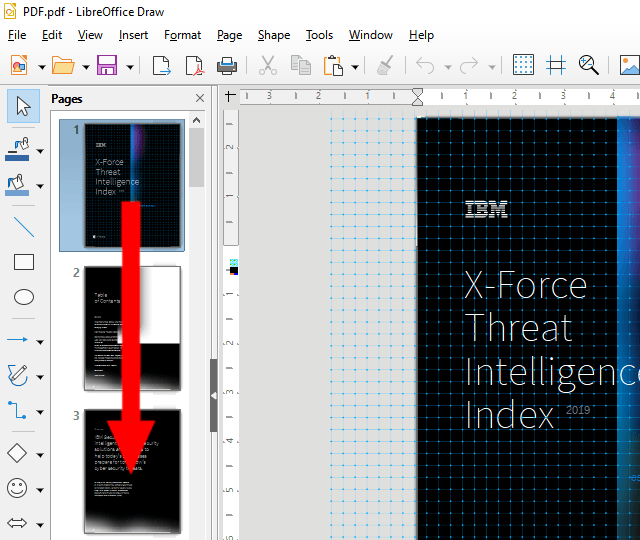This screenshot has height=540, width=640.
Task: Click the Cut scissors icon
Action: pyautogui.click(x=268, y=65)
